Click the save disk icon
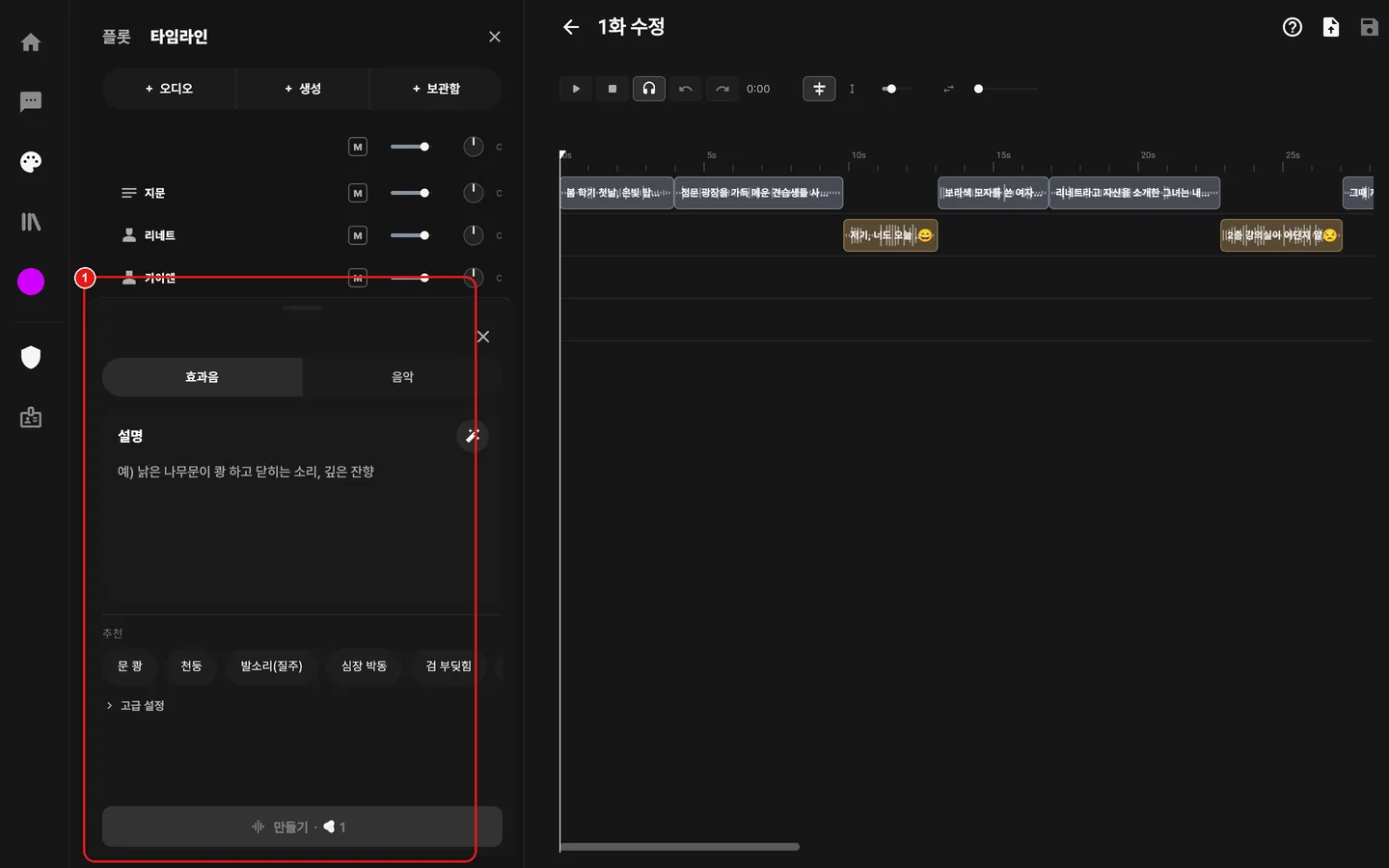Viewport: 1389px width, 868px height. [x=1369, y=27]
